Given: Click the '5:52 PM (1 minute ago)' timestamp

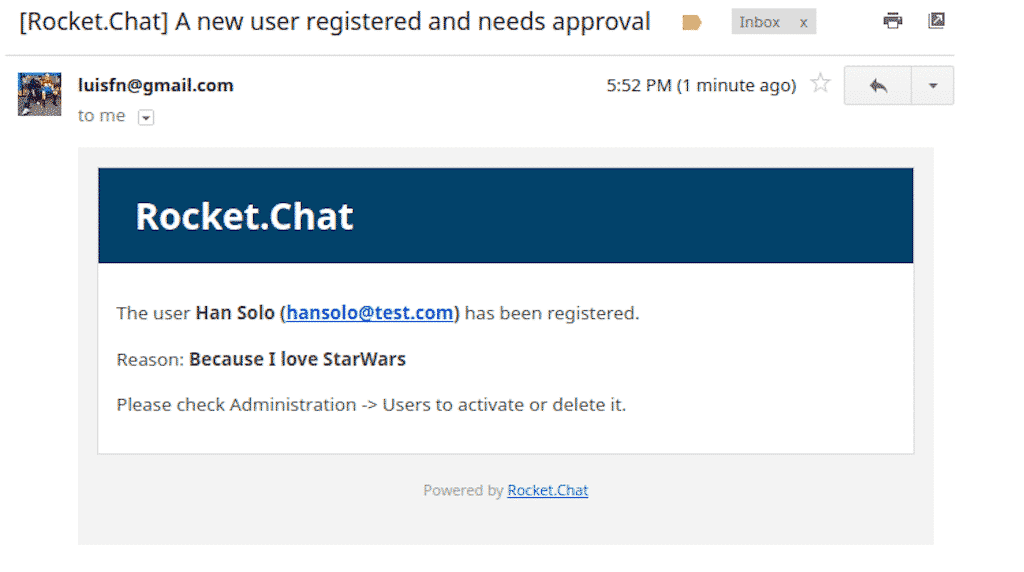Looking at the screenshot, I should click(x=701, y=86).
